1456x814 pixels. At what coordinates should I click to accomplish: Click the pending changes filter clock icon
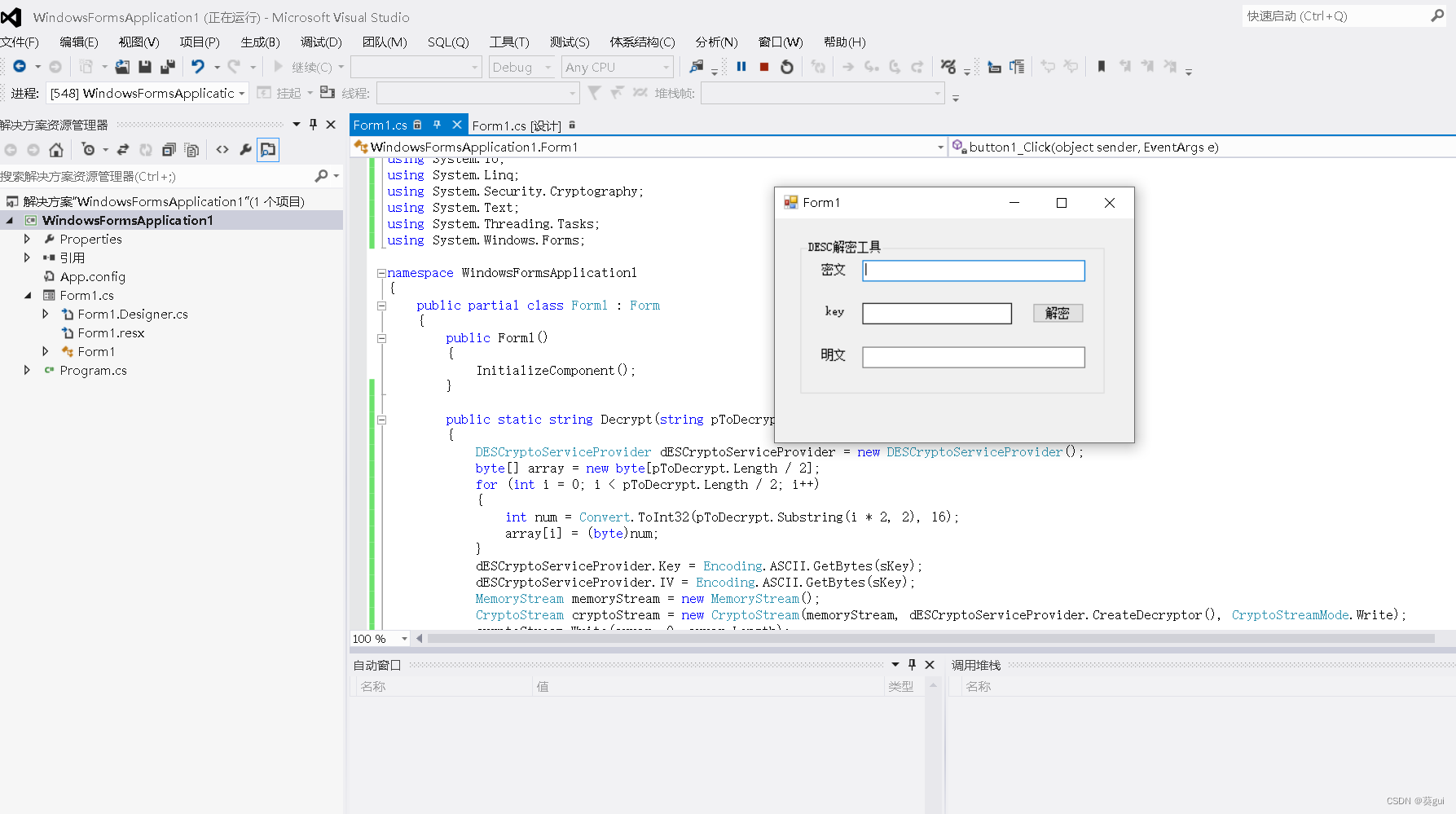[88, 150]
